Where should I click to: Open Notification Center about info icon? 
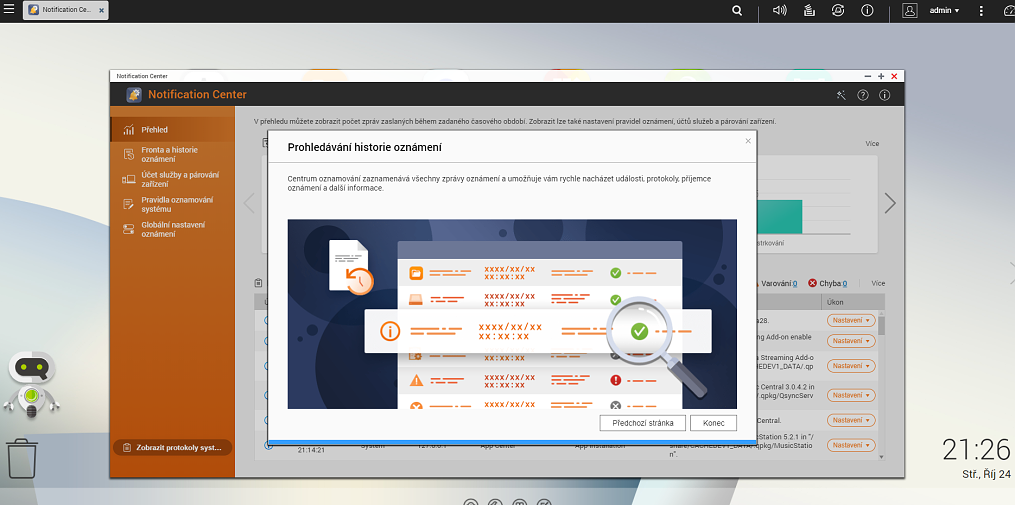pyautogui.click(x=884, y=95)
